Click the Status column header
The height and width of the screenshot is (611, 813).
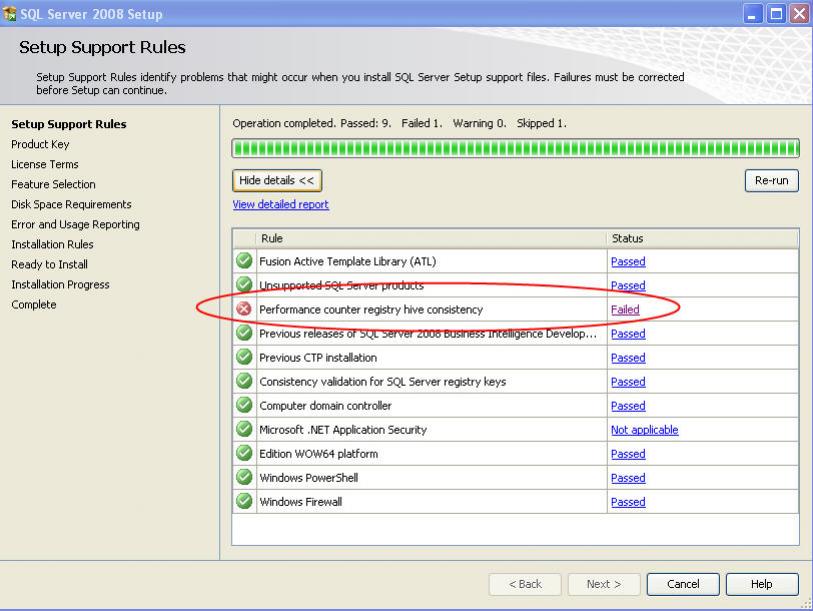pos(703,239)
